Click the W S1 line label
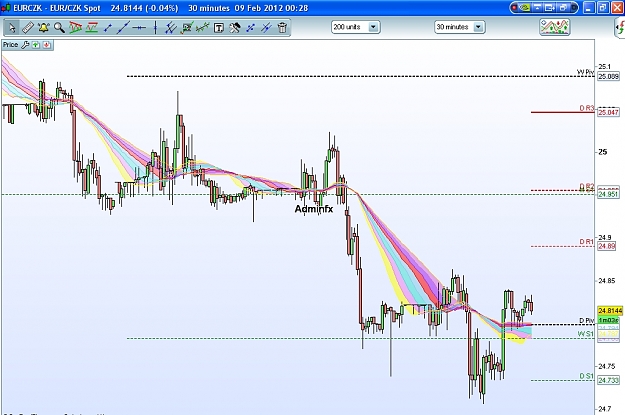The width and height of the screenshot is (625, 415). 586,334
